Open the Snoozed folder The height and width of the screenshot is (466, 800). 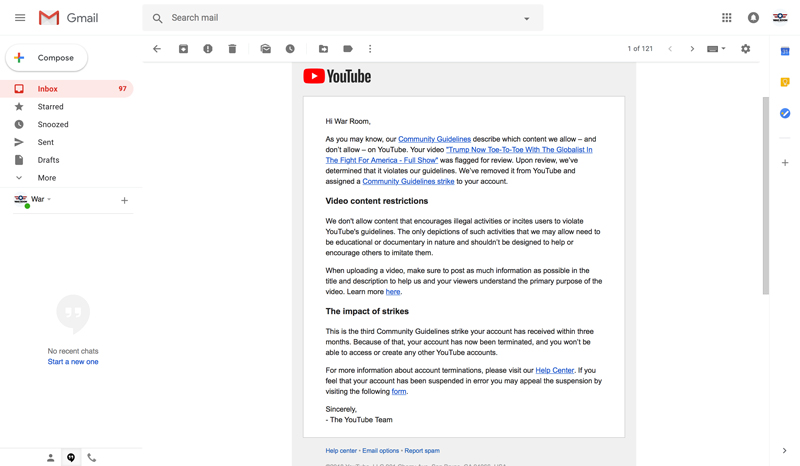click(67, 125)
